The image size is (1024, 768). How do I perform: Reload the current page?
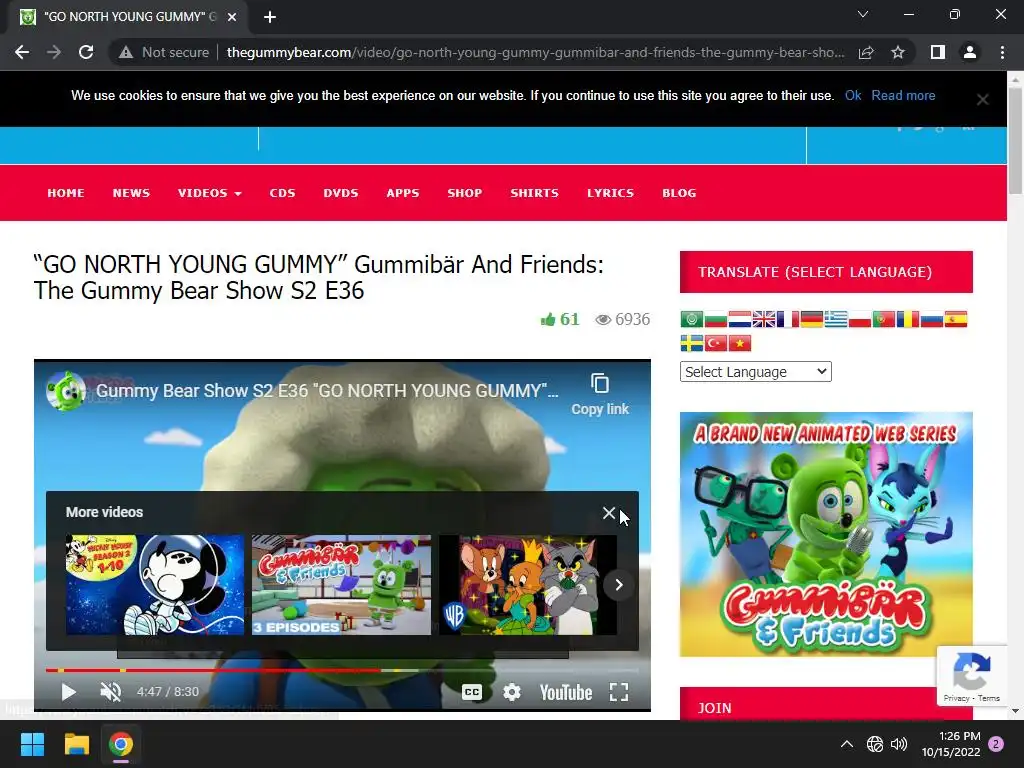click(86, 52)
